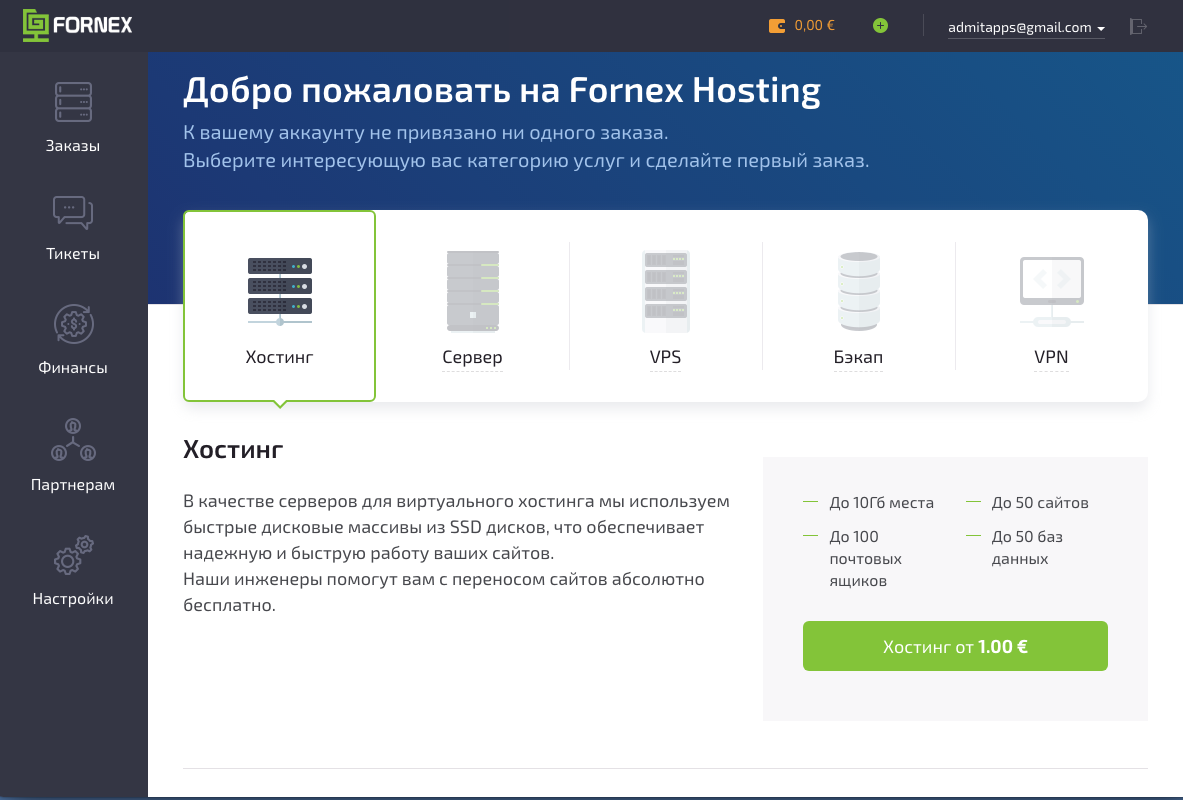Viewport: 1183px width, 800px height.
Task: Select the VPS category card
Action: coord(665,305)
